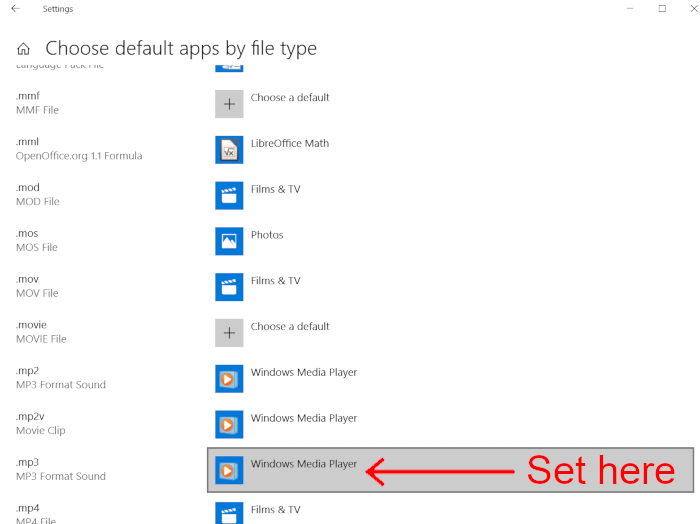Change Photos default label for .mos
Viewport: 700px width, 524px height.
point(267,236)
